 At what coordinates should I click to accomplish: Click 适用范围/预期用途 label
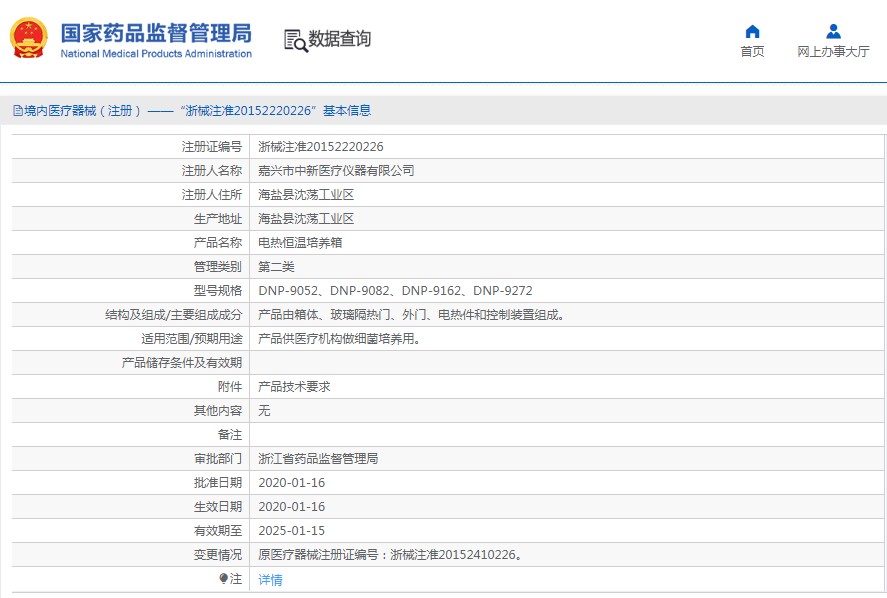pyautogui.click(x=192, y=339)
